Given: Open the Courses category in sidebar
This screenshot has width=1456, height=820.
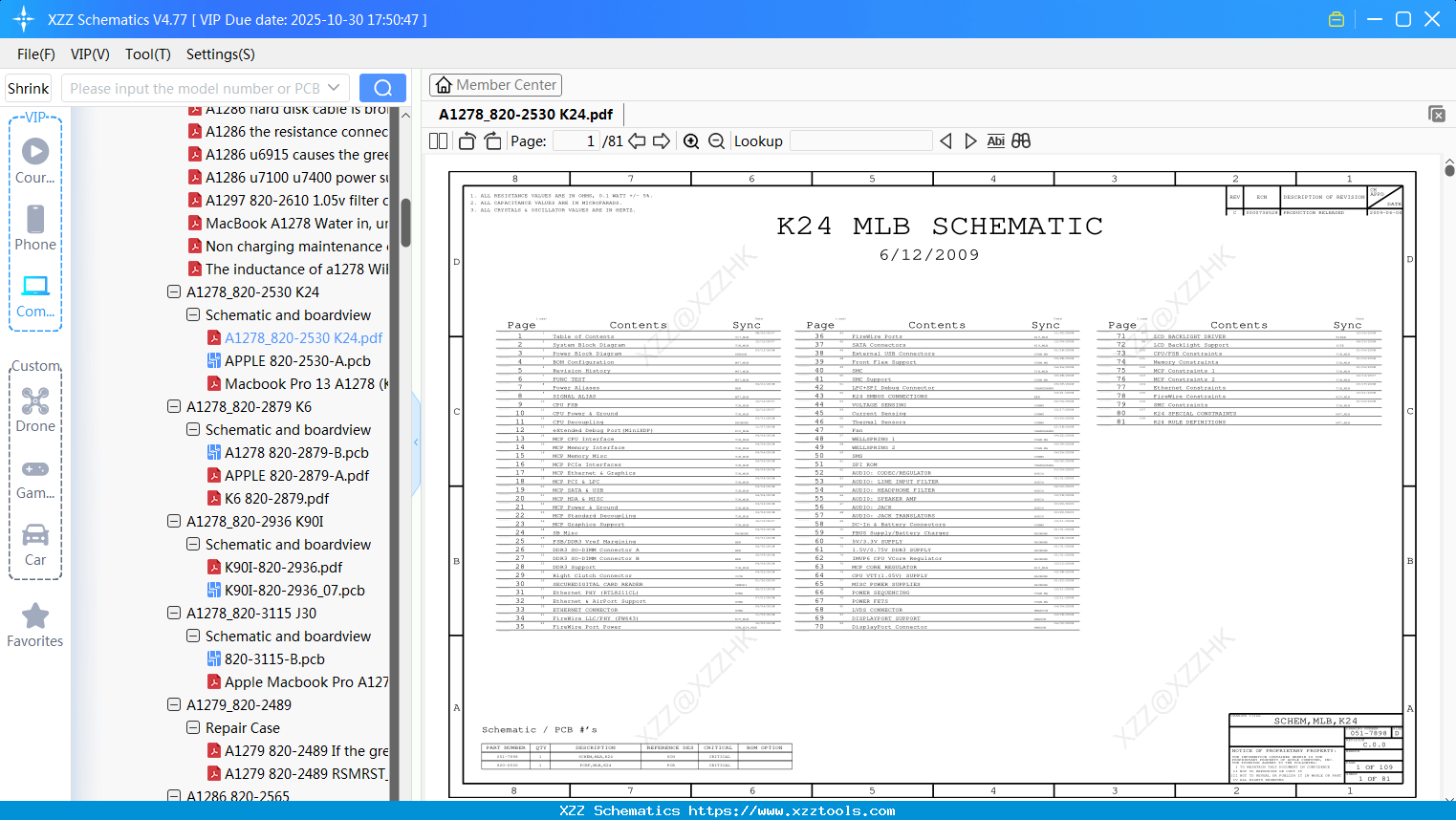Looking at the screenshot, I should tap(35, 162).
